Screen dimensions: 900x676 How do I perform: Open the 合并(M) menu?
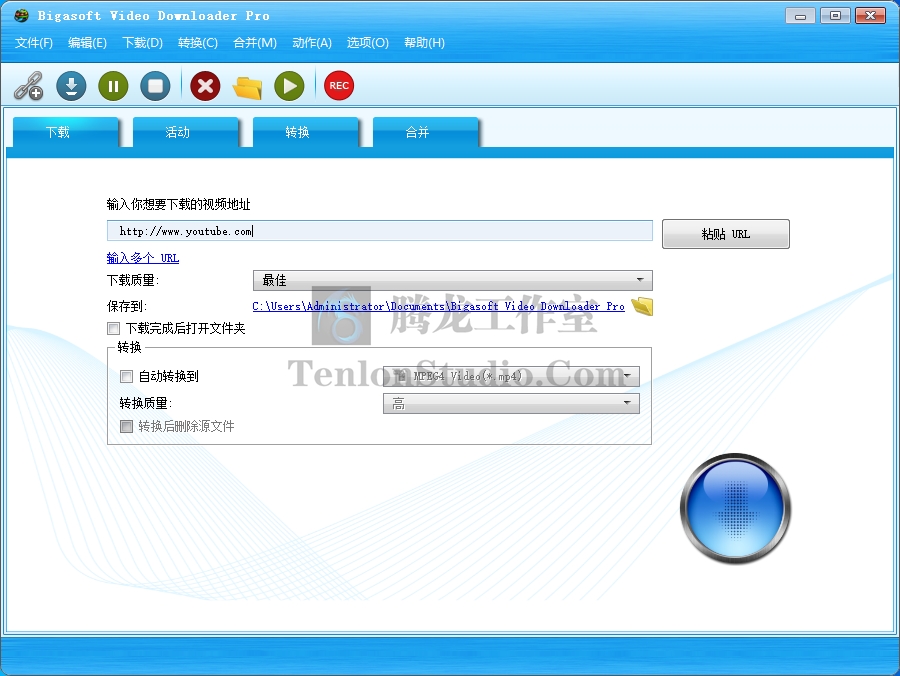[x=255, y=43]
